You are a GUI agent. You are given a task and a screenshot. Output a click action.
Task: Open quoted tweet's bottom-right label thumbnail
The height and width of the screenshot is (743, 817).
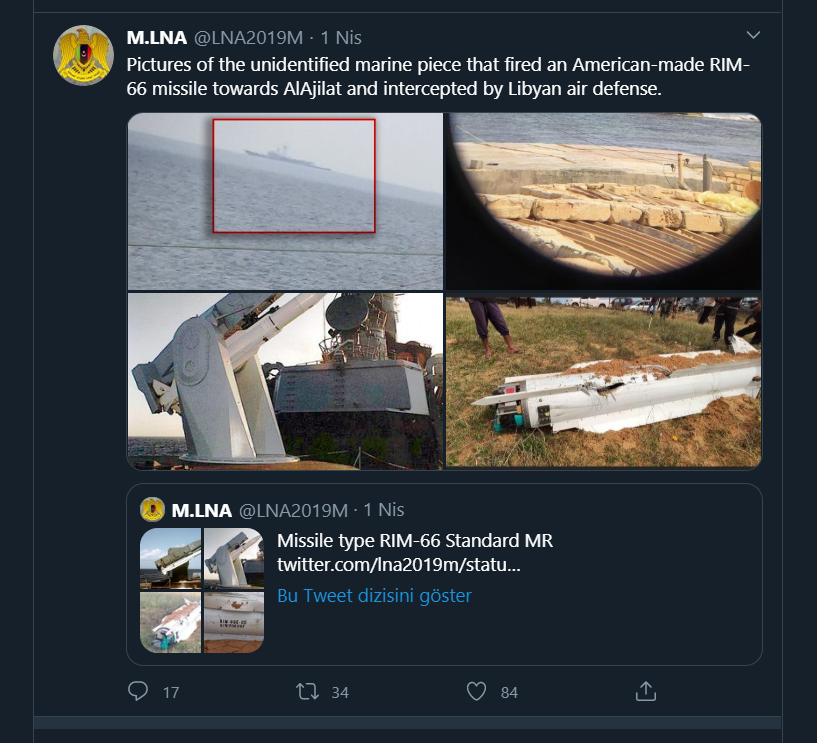[234, 623]
